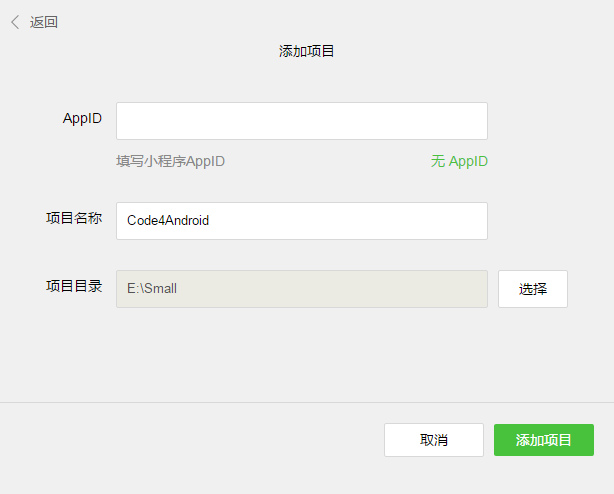Click the 无 text of 无 AppID

click(438, 161)
